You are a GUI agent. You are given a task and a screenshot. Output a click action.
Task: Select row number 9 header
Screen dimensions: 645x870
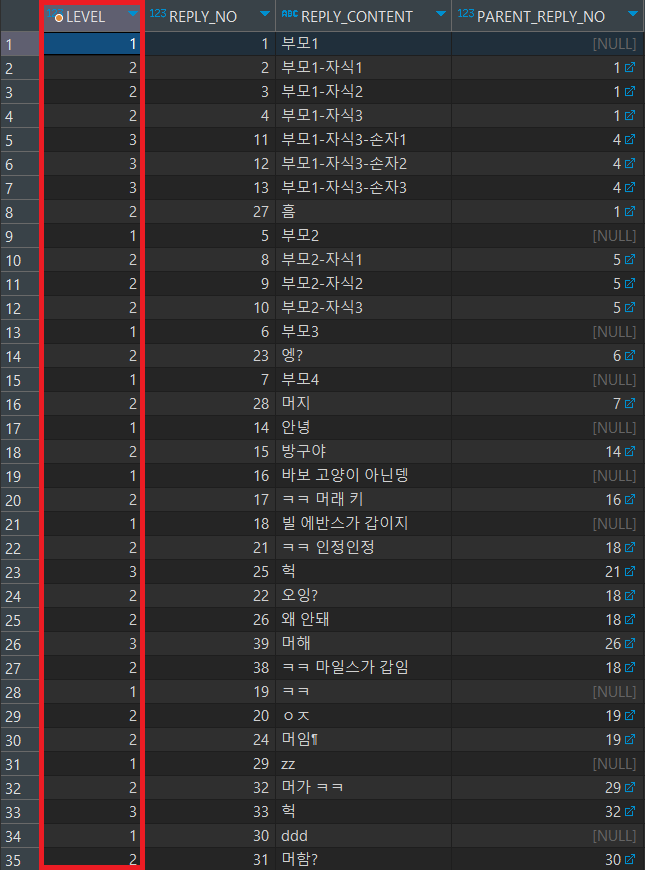pos(20,236)
